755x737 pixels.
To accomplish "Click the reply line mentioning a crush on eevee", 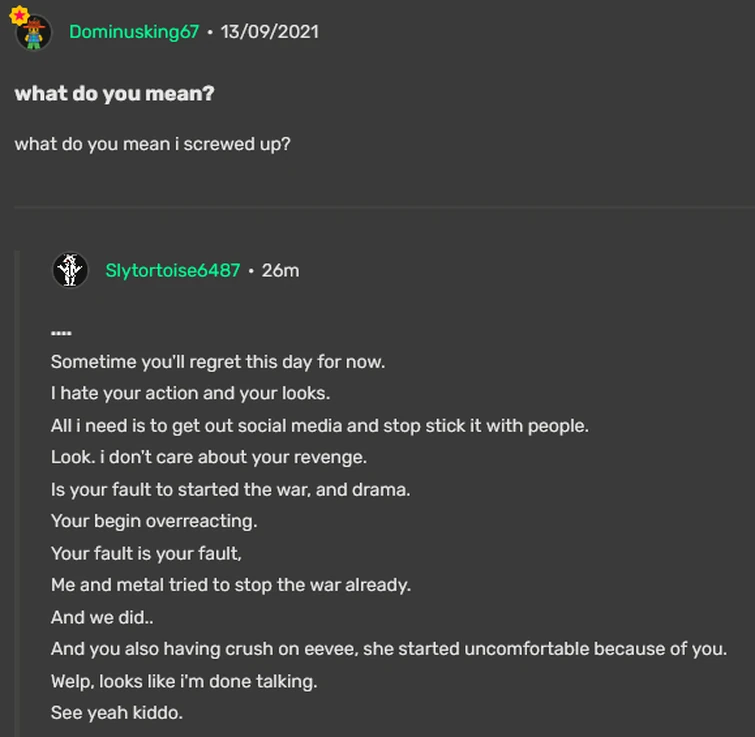I will click(388, 649).
